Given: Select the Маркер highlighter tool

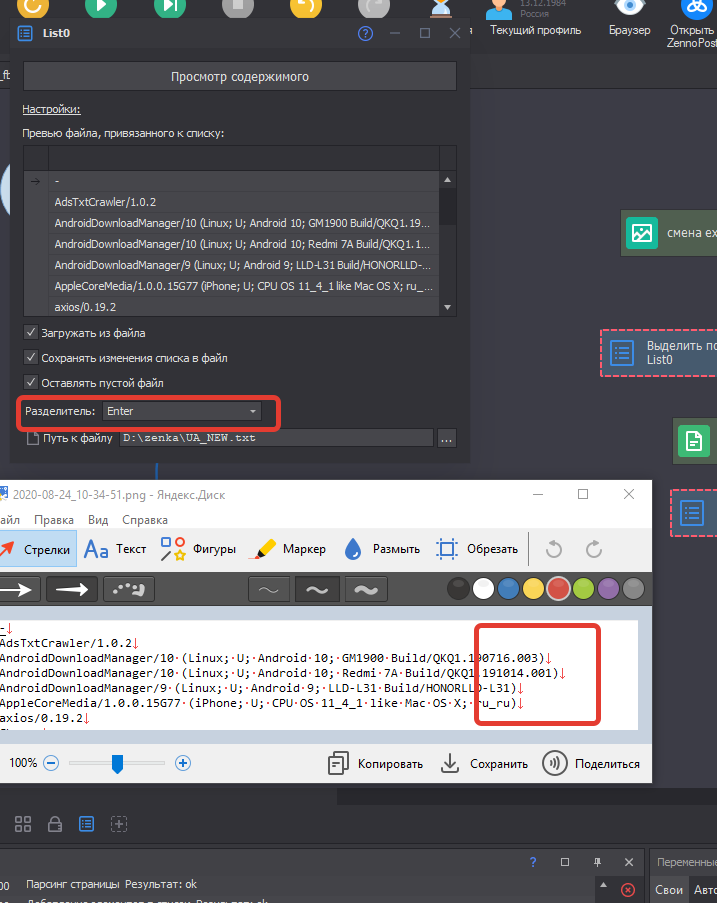Looking at the screenshot, I should click(x=288, y=549).
